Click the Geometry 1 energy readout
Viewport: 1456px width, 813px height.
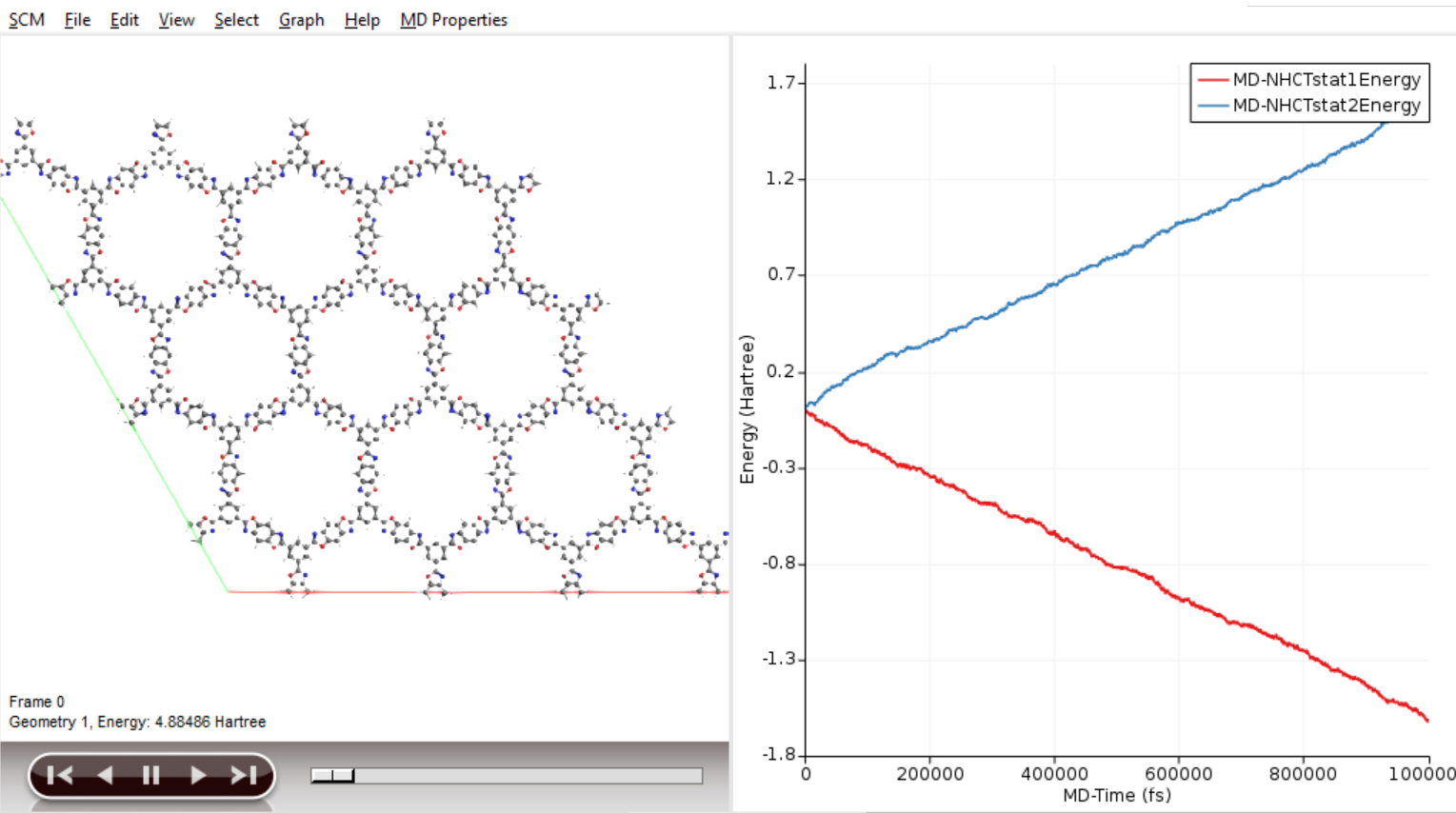tap(137, 722)
